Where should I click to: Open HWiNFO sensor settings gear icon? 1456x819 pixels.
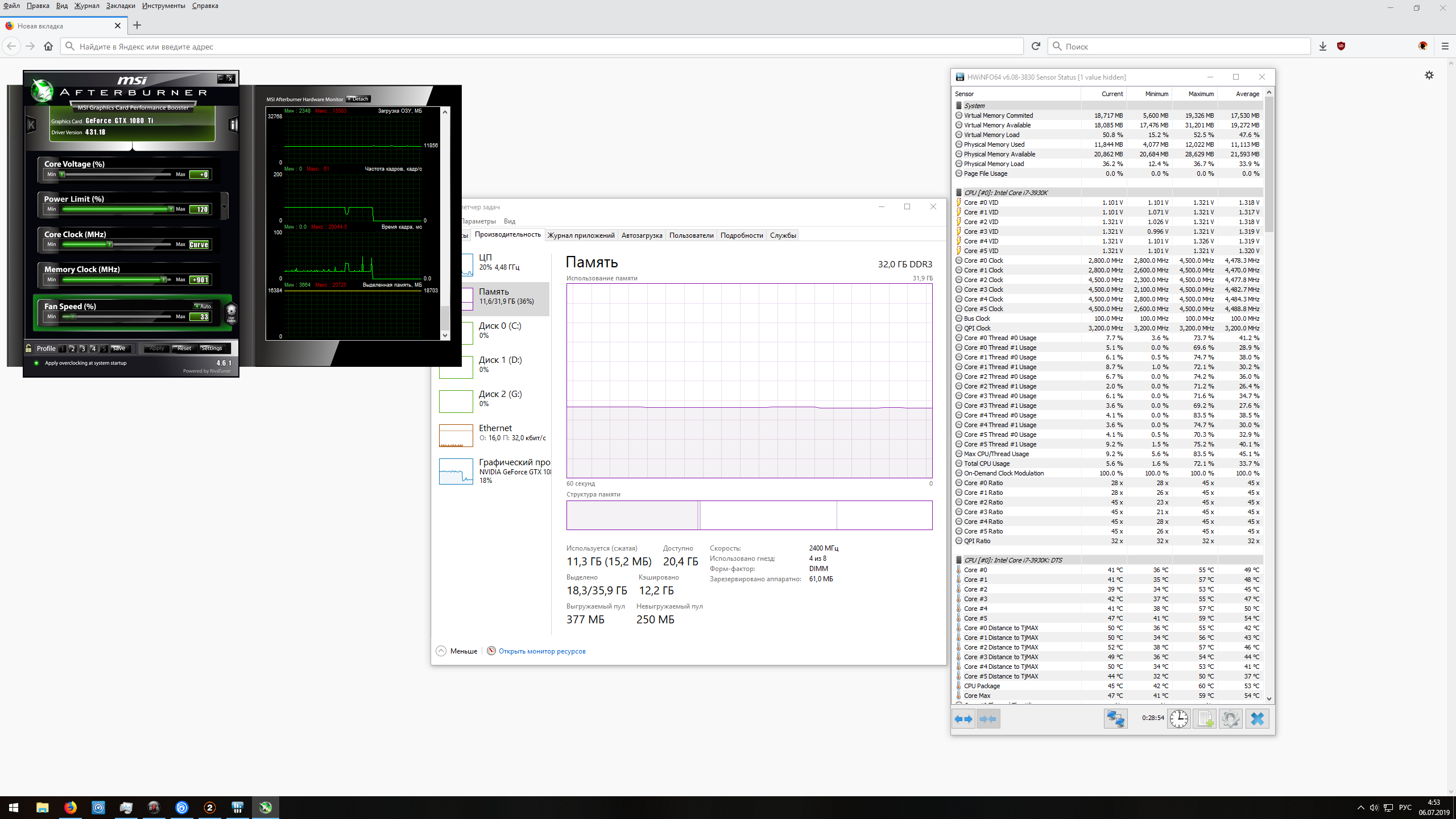pos(1230,719)
